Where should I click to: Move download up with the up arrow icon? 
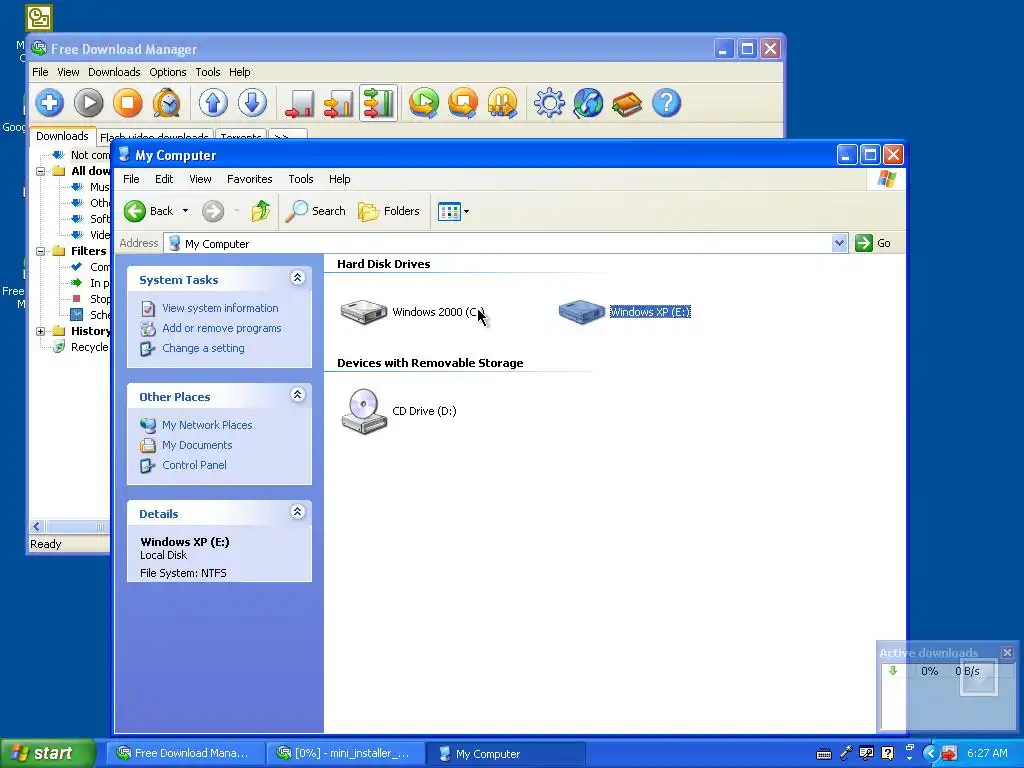tap(213, 103)
